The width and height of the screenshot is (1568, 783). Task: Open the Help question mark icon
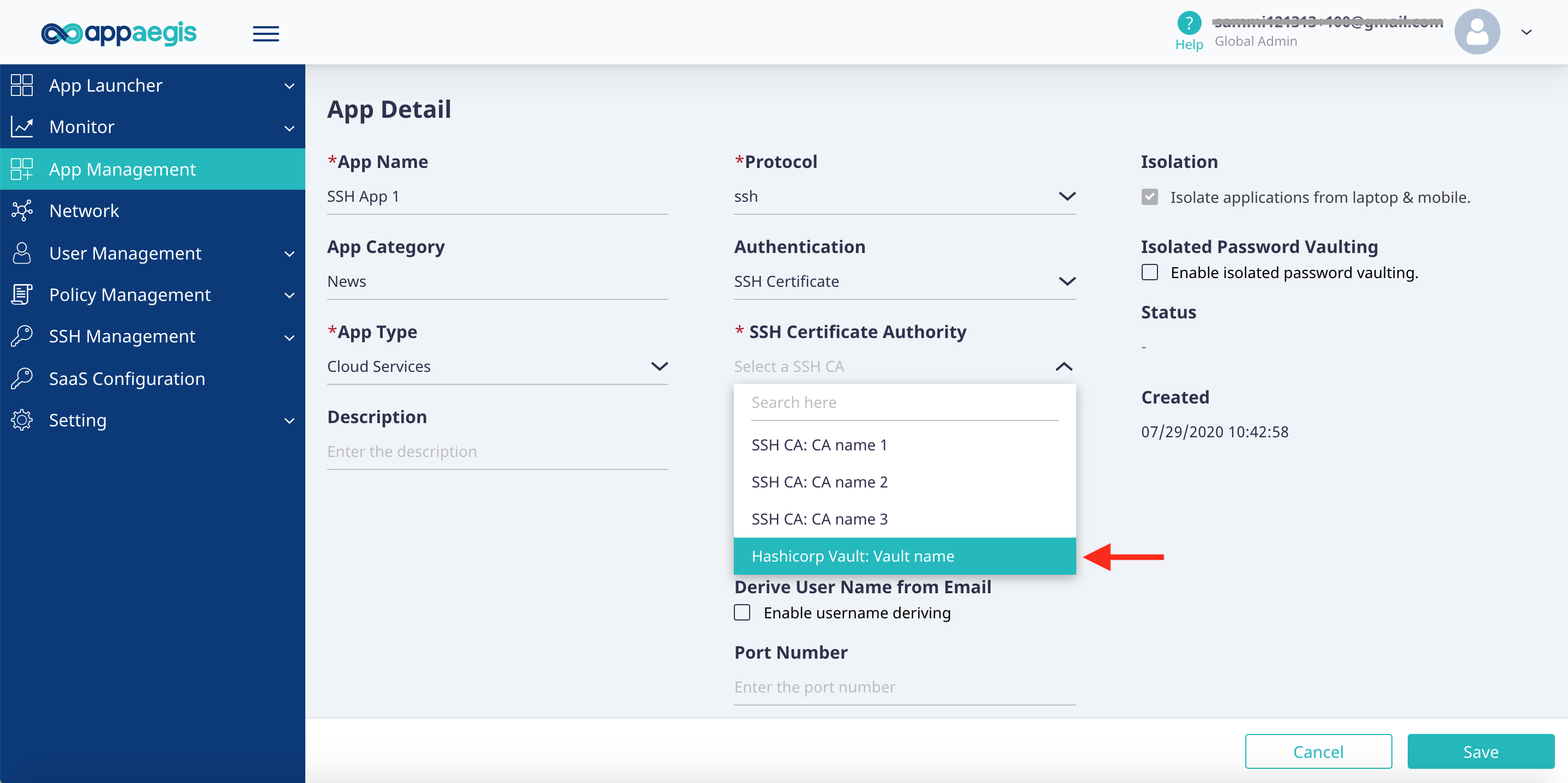click(x=1189, y=23)
